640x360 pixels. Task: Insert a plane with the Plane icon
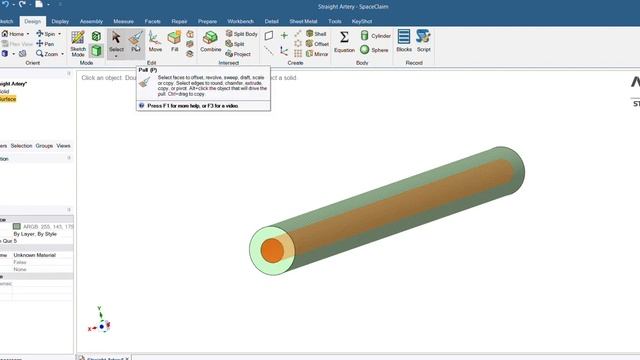click(269, 35)
